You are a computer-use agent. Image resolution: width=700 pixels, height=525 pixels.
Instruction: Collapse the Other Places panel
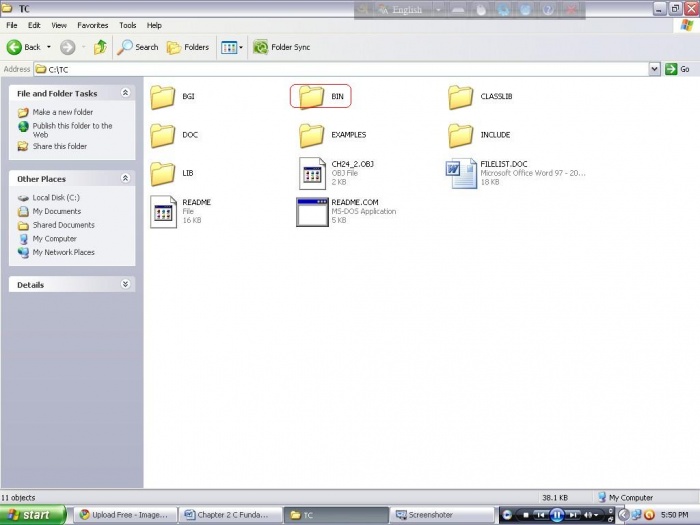pyautogui.click(x=125, y=178)
